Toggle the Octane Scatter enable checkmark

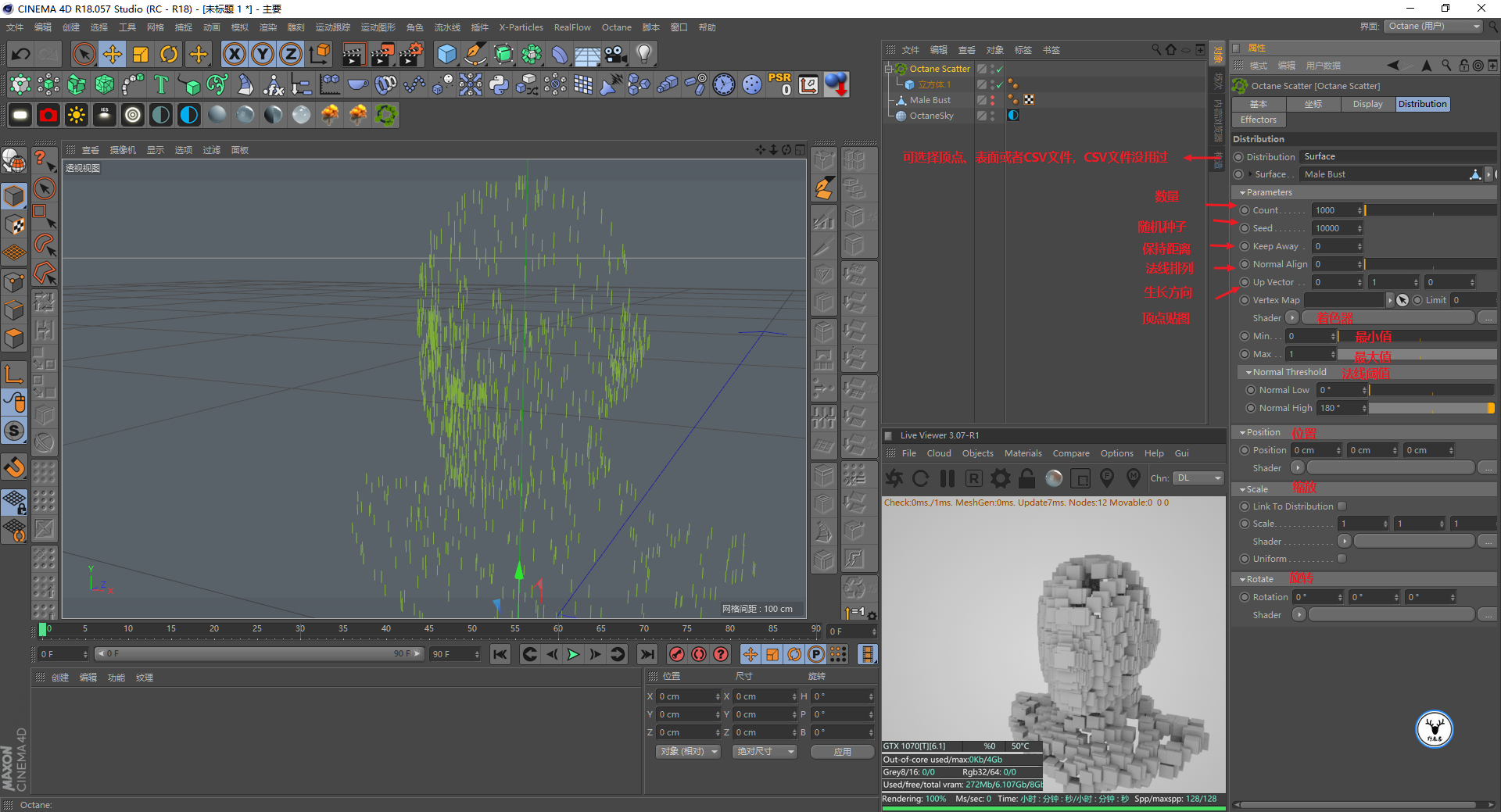pos(999,69)
